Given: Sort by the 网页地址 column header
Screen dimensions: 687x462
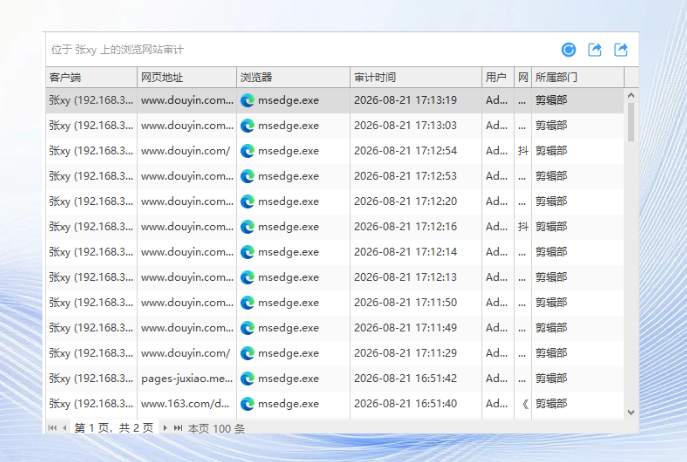Looking at the screenshot, I should coord(187,78).
